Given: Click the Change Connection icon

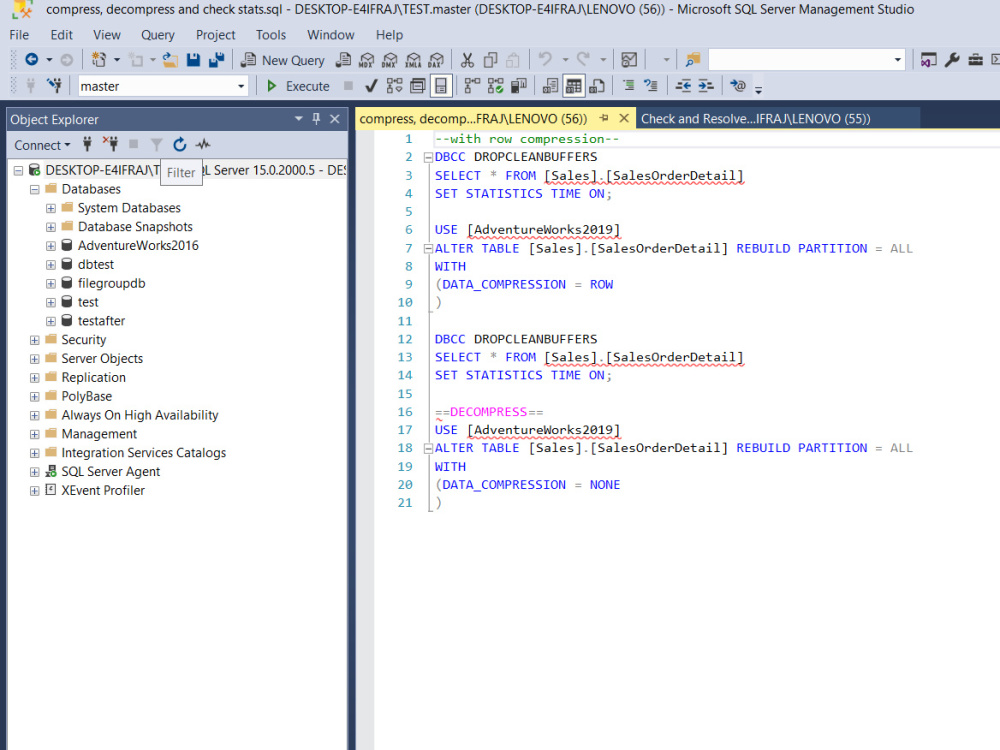Looking at the screenshot, I should pos(55,85).
